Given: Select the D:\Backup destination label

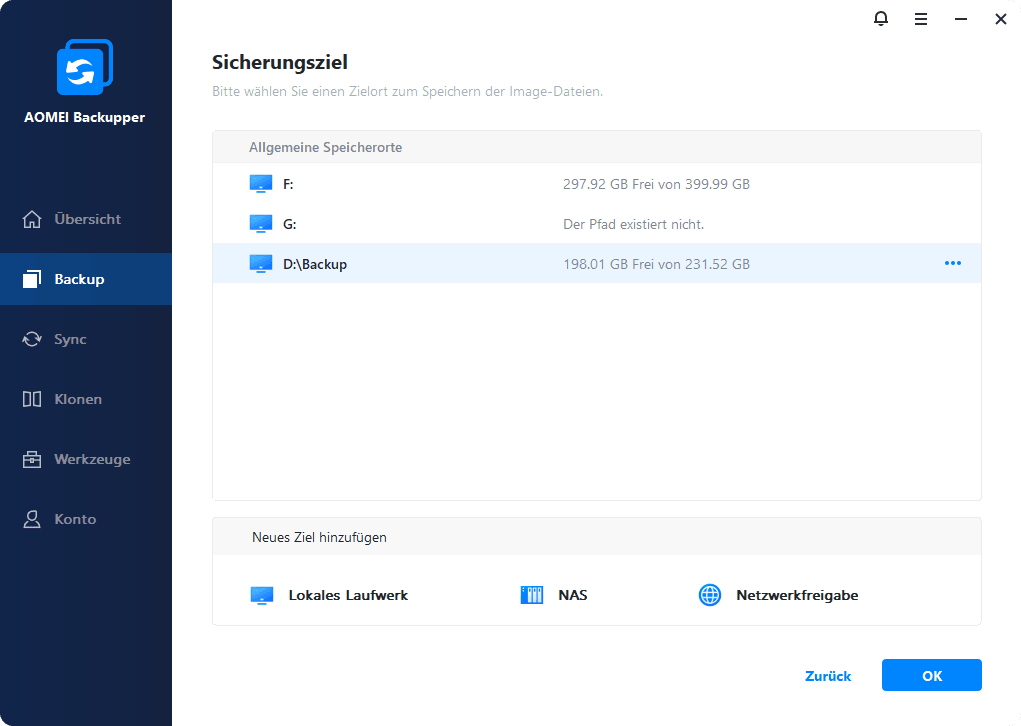Looking at the screenshot, I should [x=315, y=264].
